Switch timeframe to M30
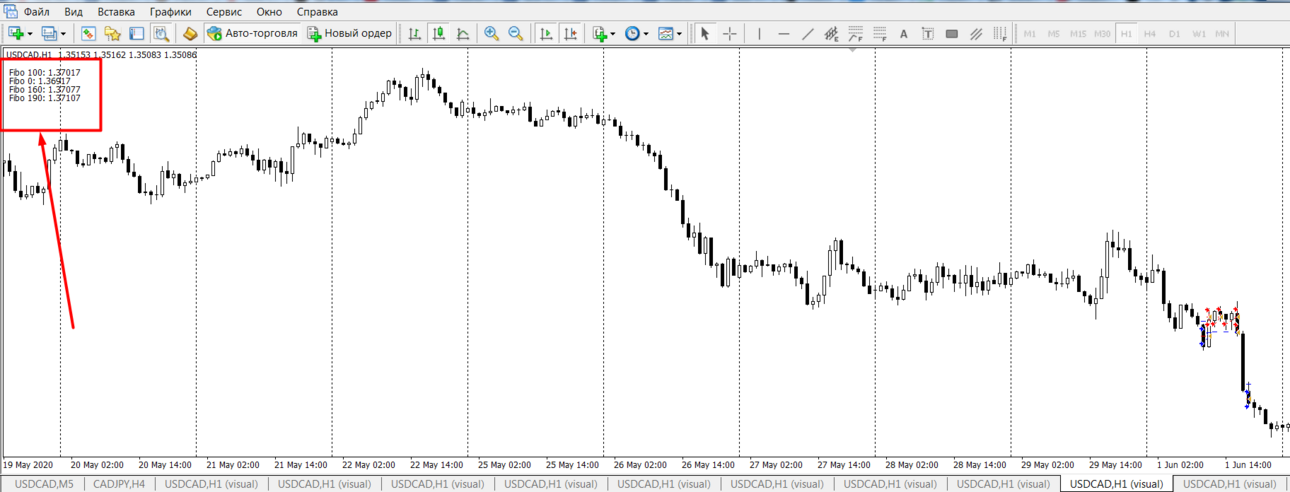 1102,34
